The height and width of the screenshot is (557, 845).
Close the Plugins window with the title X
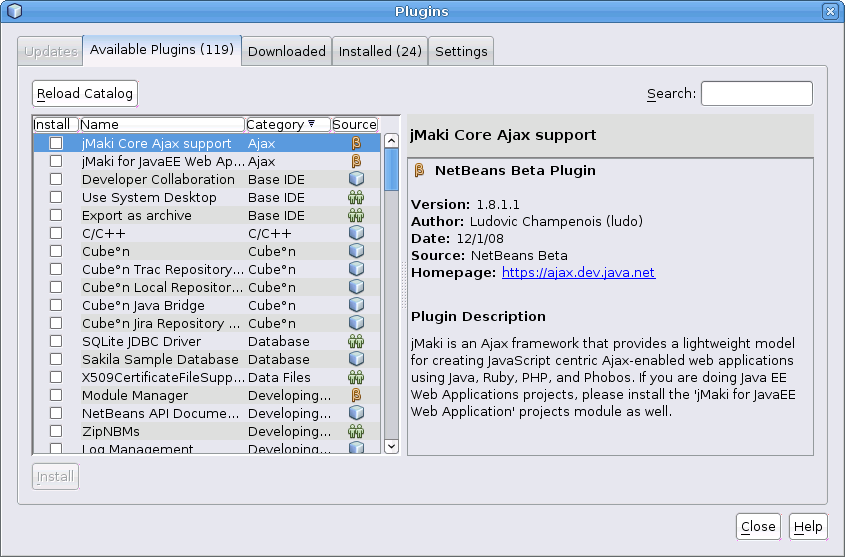tap(830, 11)
